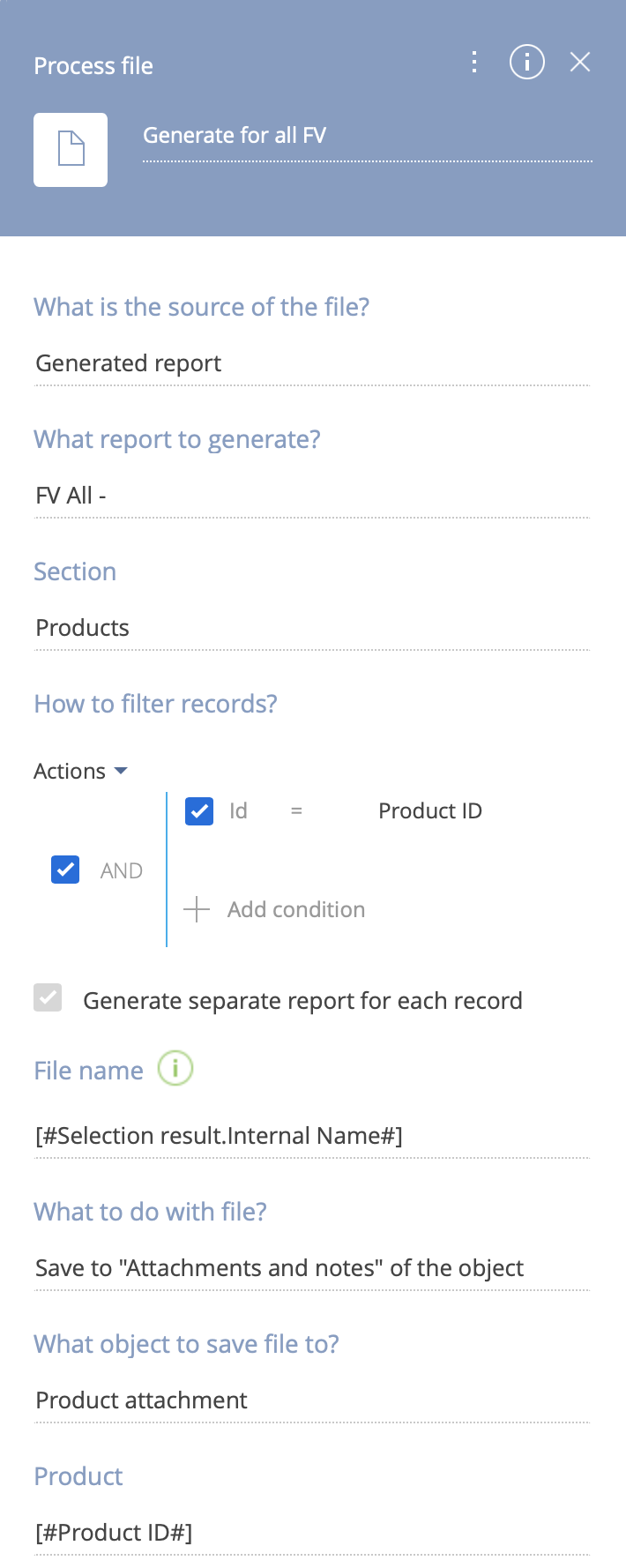Screen dimensions: 626x1568
Task: Click 'Add condition' link
Action: tap(296, 909)
